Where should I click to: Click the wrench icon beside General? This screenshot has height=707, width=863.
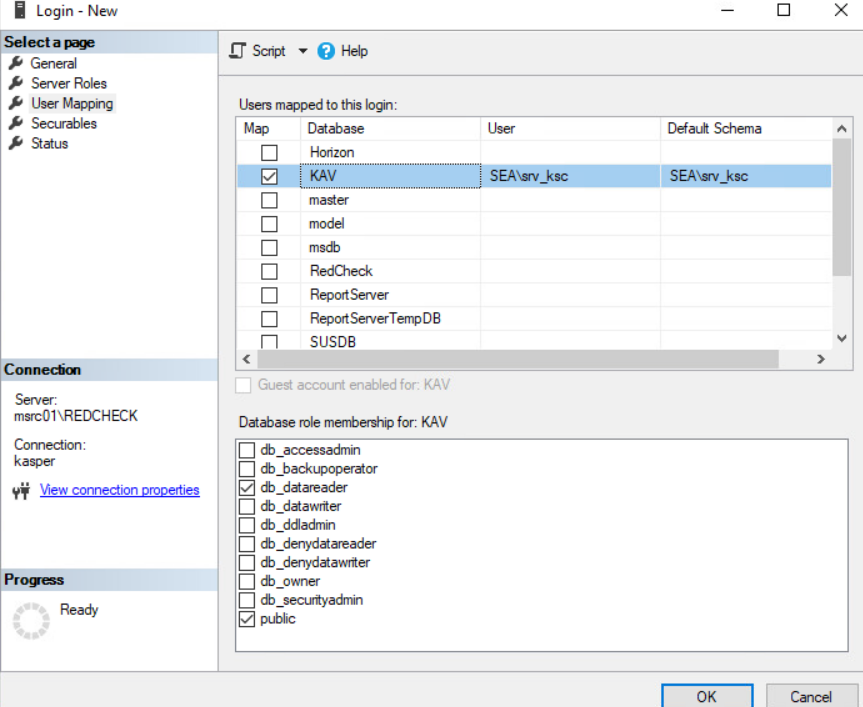pos(17,63)
